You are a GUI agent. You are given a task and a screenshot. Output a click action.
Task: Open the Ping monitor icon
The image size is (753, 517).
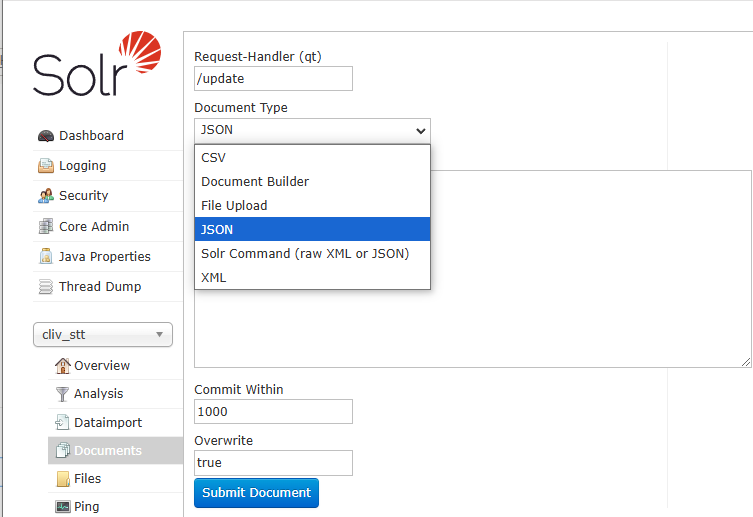coord(62,506)
